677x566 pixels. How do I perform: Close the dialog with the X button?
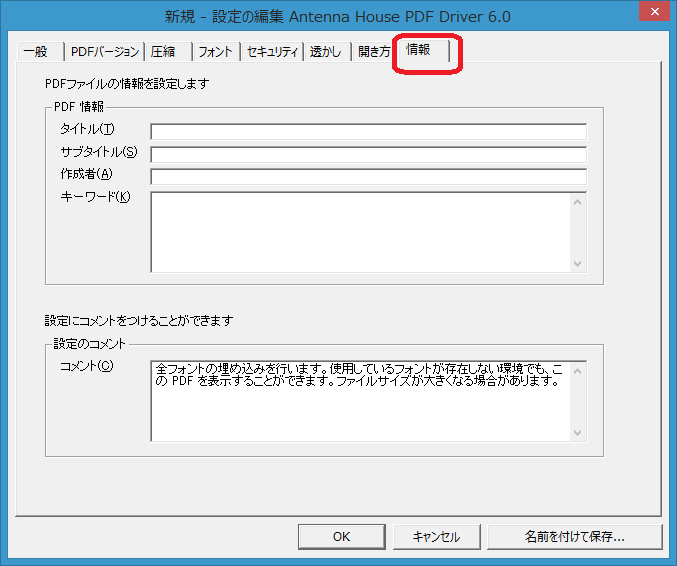click(x=655, y=12)
